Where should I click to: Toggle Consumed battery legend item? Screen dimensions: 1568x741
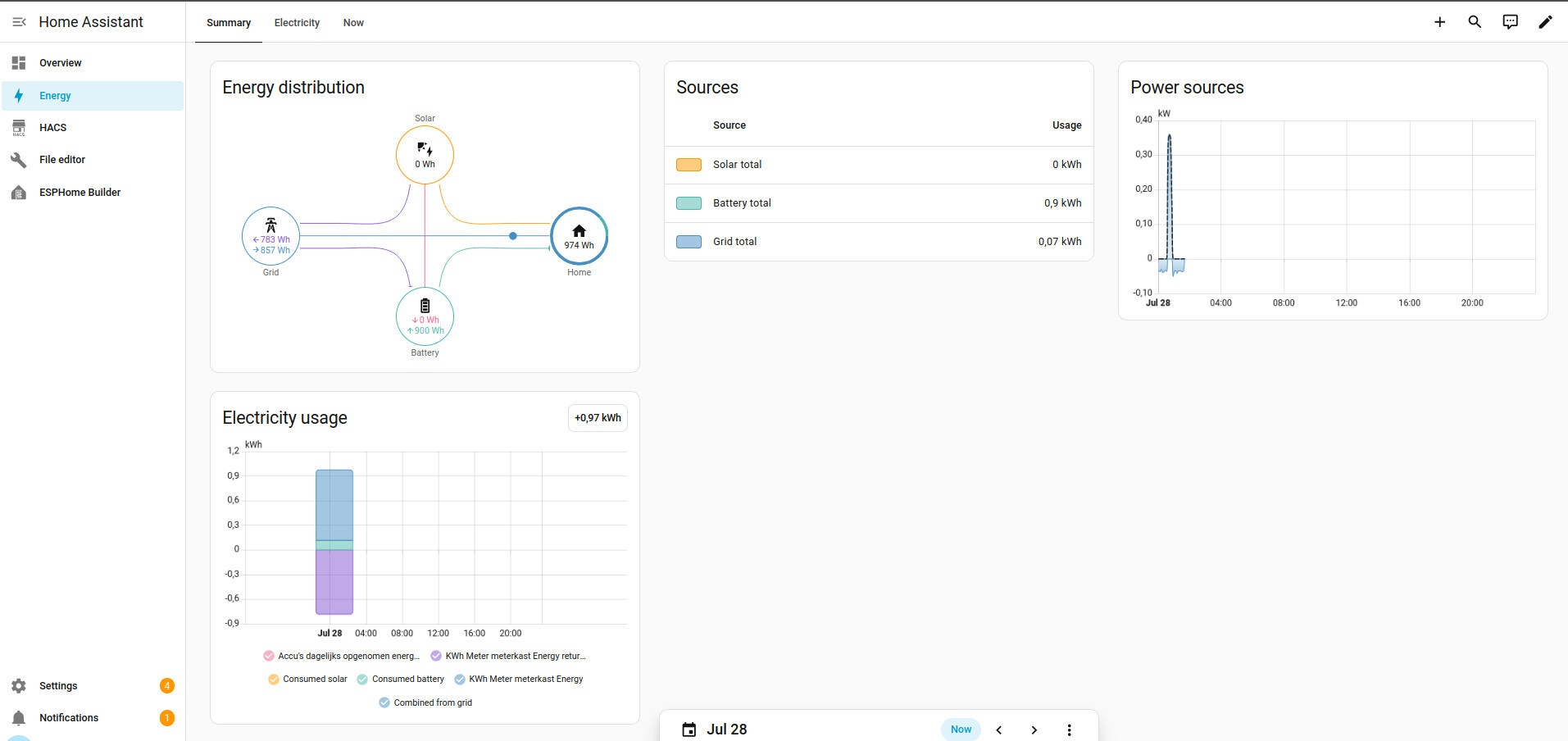click(x=400, y=679)
